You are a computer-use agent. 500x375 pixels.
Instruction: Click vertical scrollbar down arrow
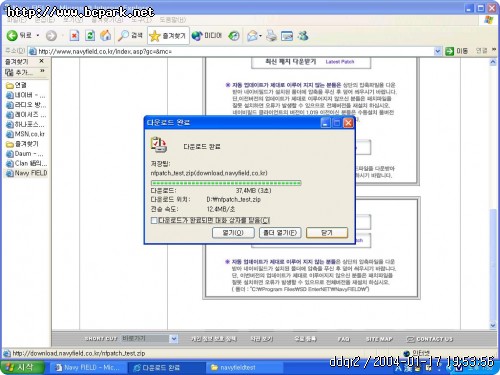[x=493, y=325]
